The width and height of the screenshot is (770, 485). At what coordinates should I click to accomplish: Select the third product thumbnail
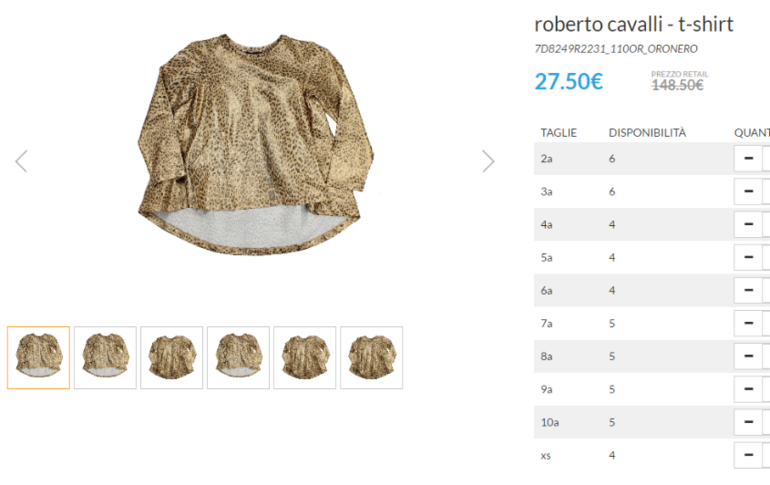(171, 357)
